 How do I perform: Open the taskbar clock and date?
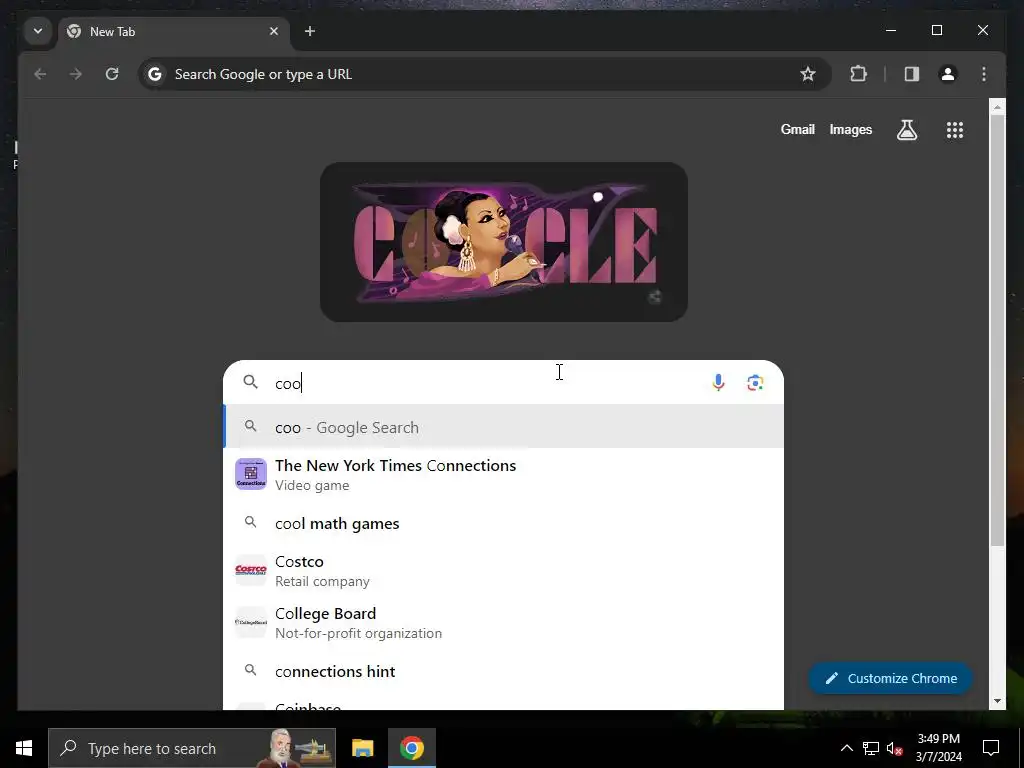tap(938, 748)
